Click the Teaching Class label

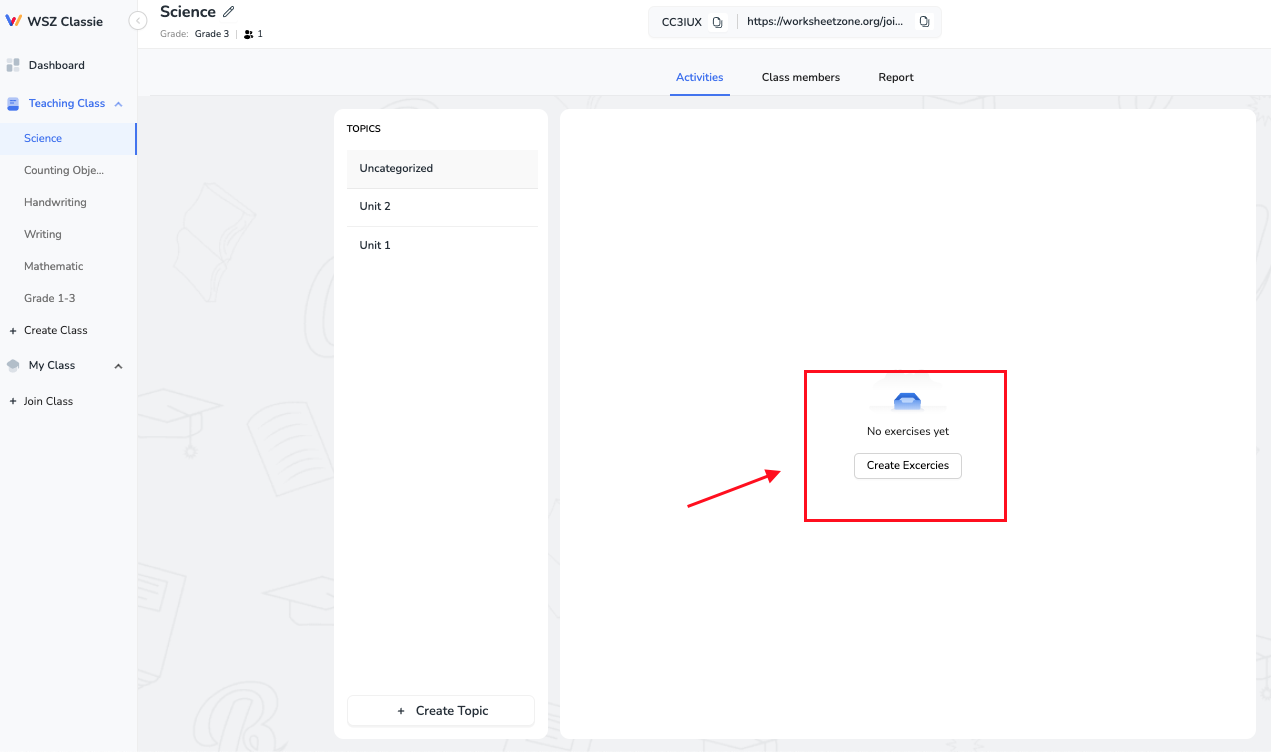67,103
